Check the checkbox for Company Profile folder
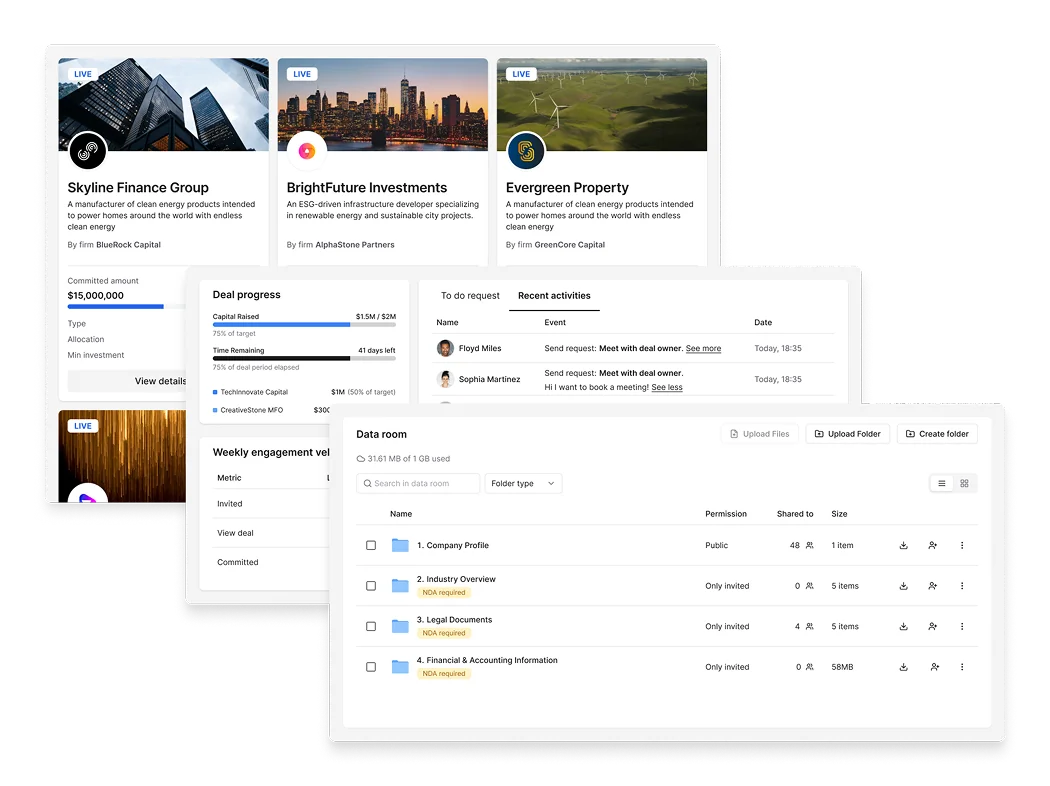Image resolution: width=1050 pixels, height=786 pixels. tap(371, 545)
